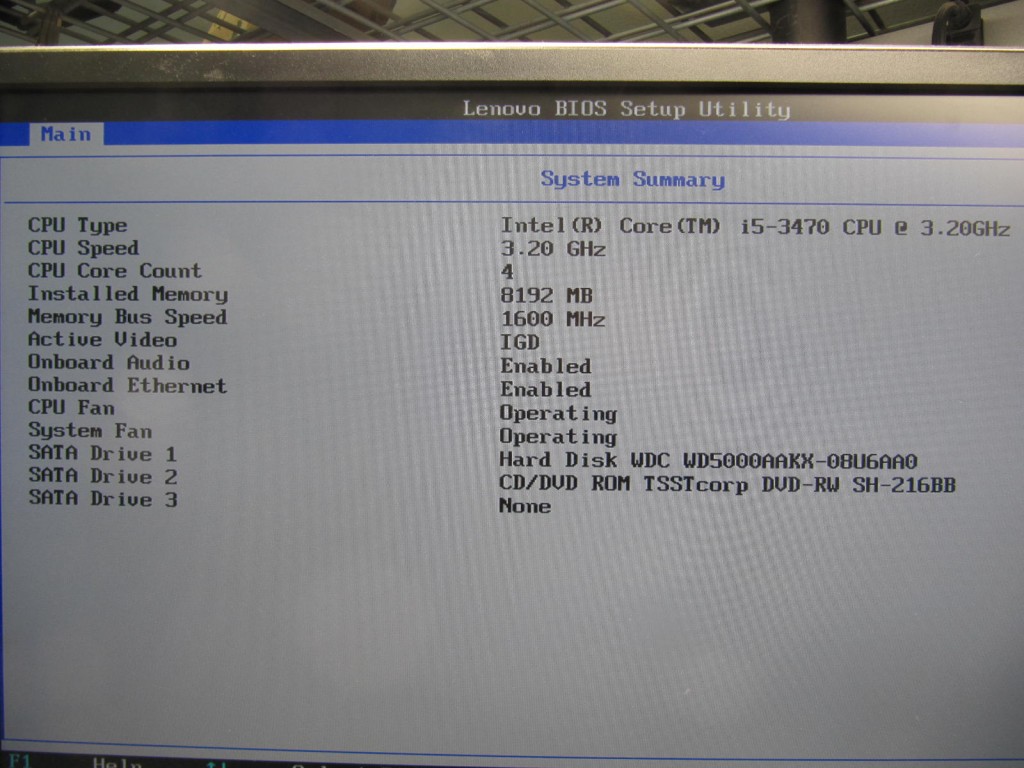Select the SATA Drive 1 label
Screen dimensions: 1024x768
[103, 453]
